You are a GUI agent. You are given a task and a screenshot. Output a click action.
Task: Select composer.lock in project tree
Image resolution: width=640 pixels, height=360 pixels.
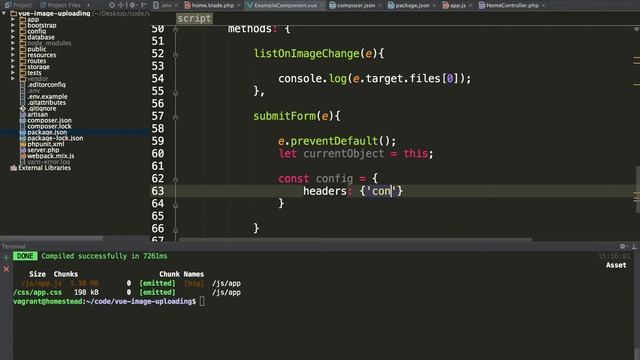coord(49,126)
